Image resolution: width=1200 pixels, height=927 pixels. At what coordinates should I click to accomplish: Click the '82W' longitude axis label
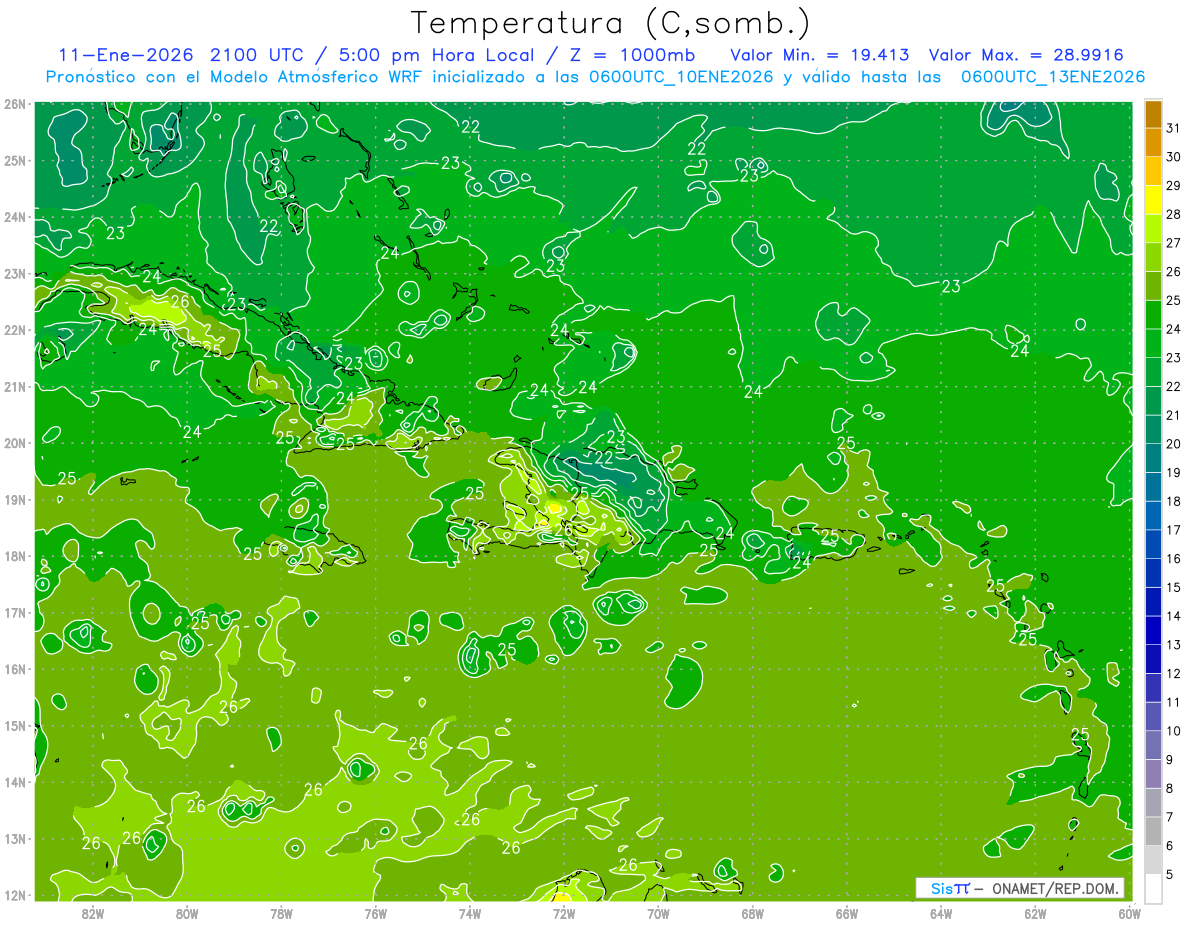point(93,913)
